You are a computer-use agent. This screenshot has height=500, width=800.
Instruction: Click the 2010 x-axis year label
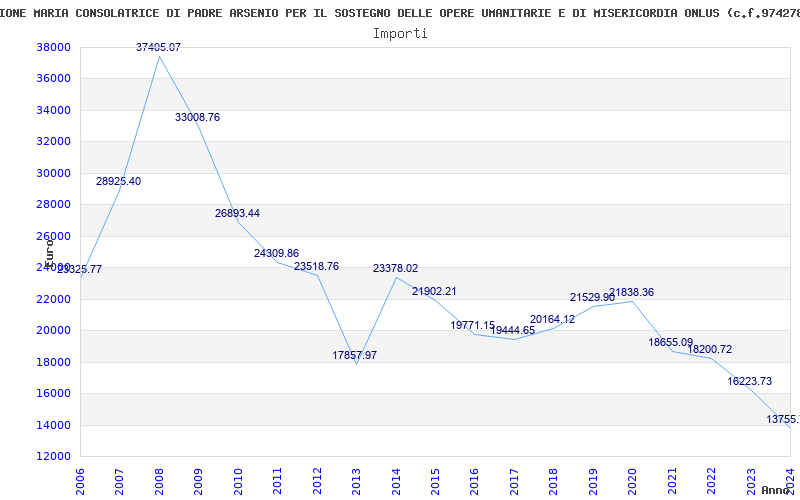coord(238,482)
